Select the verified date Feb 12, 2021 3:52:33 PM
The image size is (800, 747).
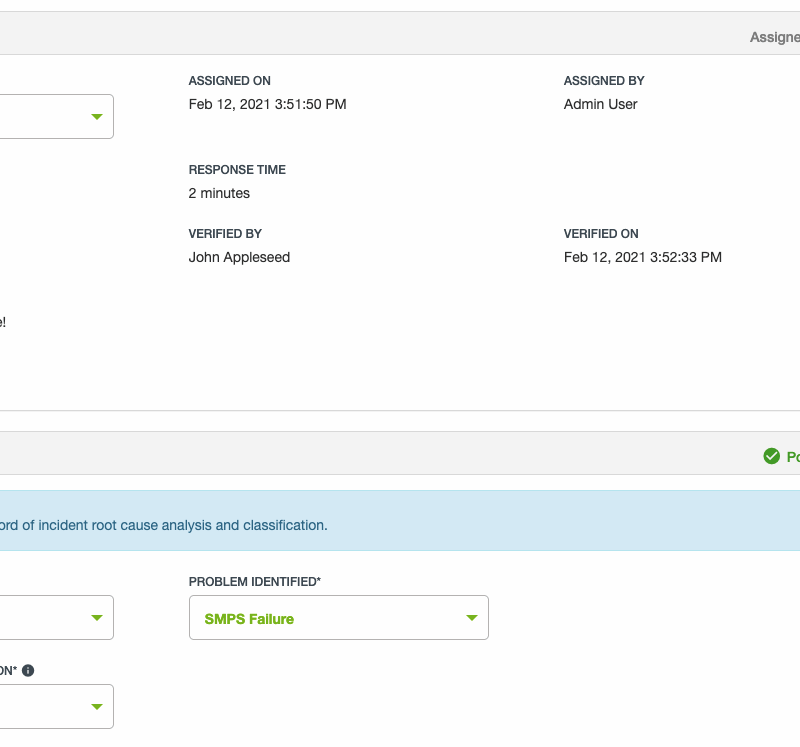click(643, 257)
